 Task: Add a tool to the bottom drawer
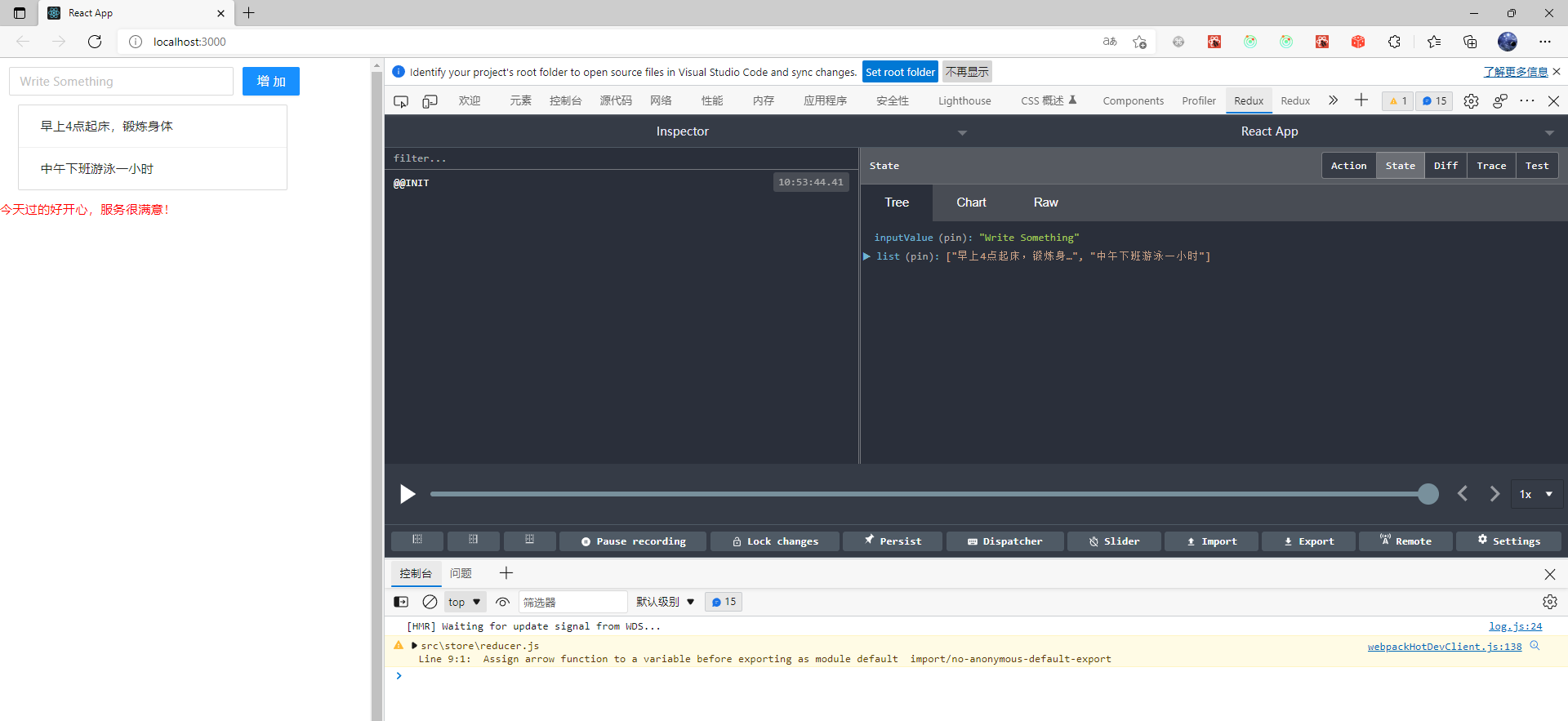[506, 573]
